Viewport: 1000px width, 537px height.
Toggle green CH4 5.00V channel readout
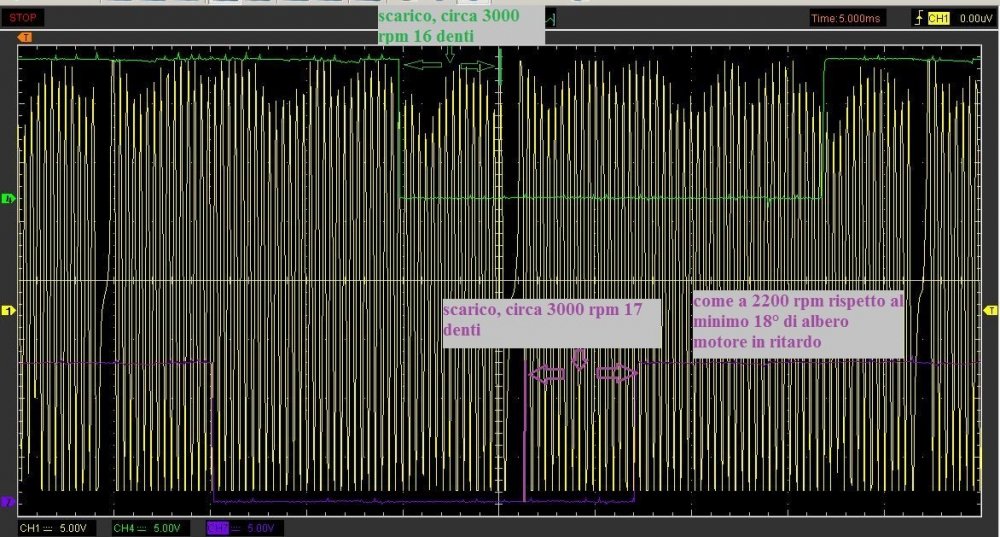tap(146, 527)
